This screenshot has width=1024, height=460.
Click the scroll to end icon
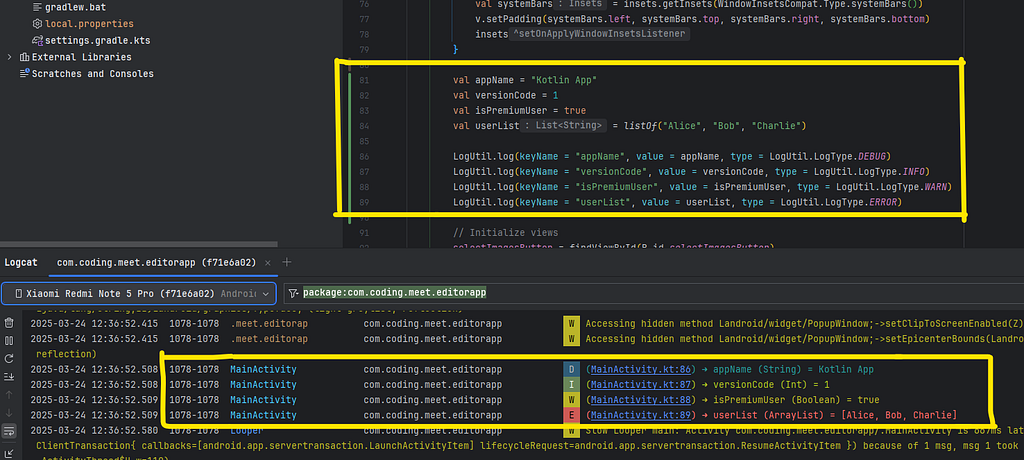pos(9,376)
